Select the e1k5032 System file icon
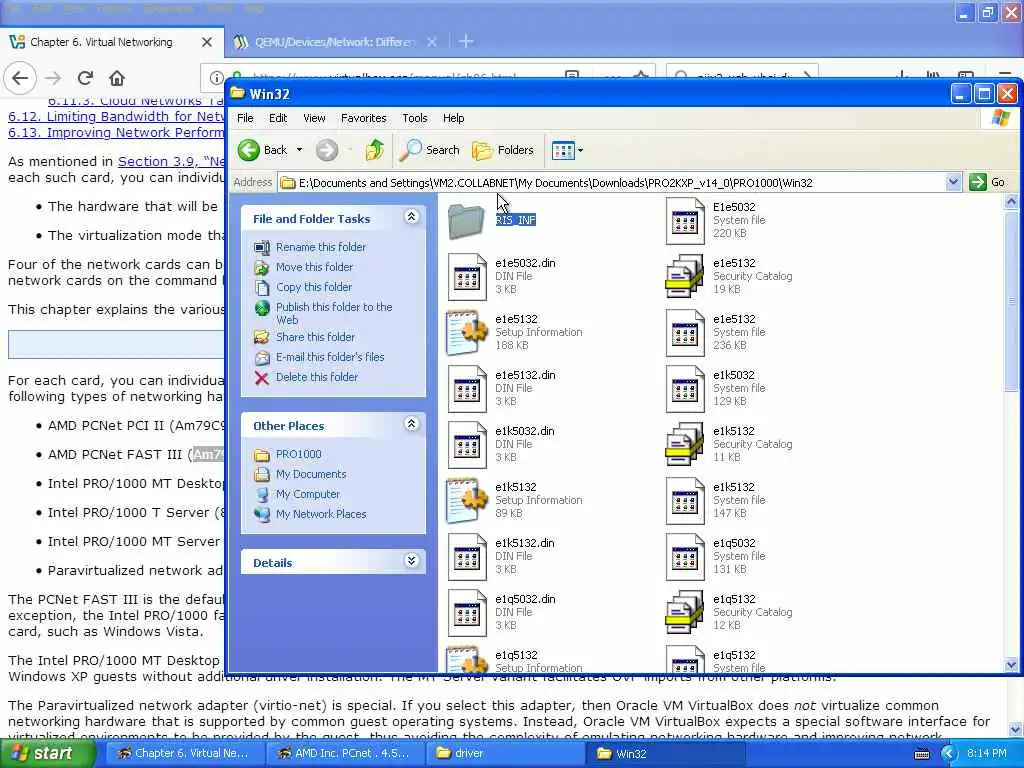 click(684, 389)
